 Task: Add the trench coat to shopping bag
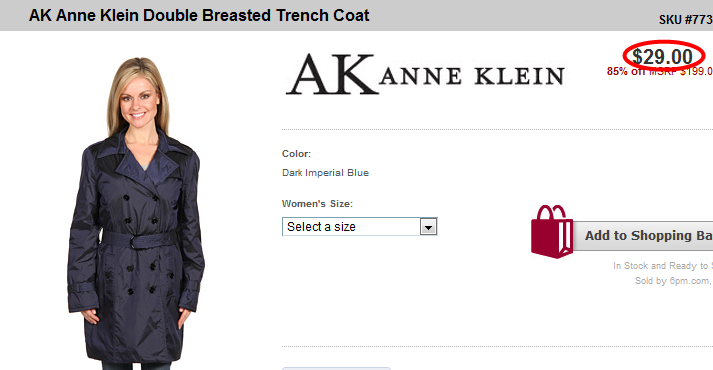(645, 235)
